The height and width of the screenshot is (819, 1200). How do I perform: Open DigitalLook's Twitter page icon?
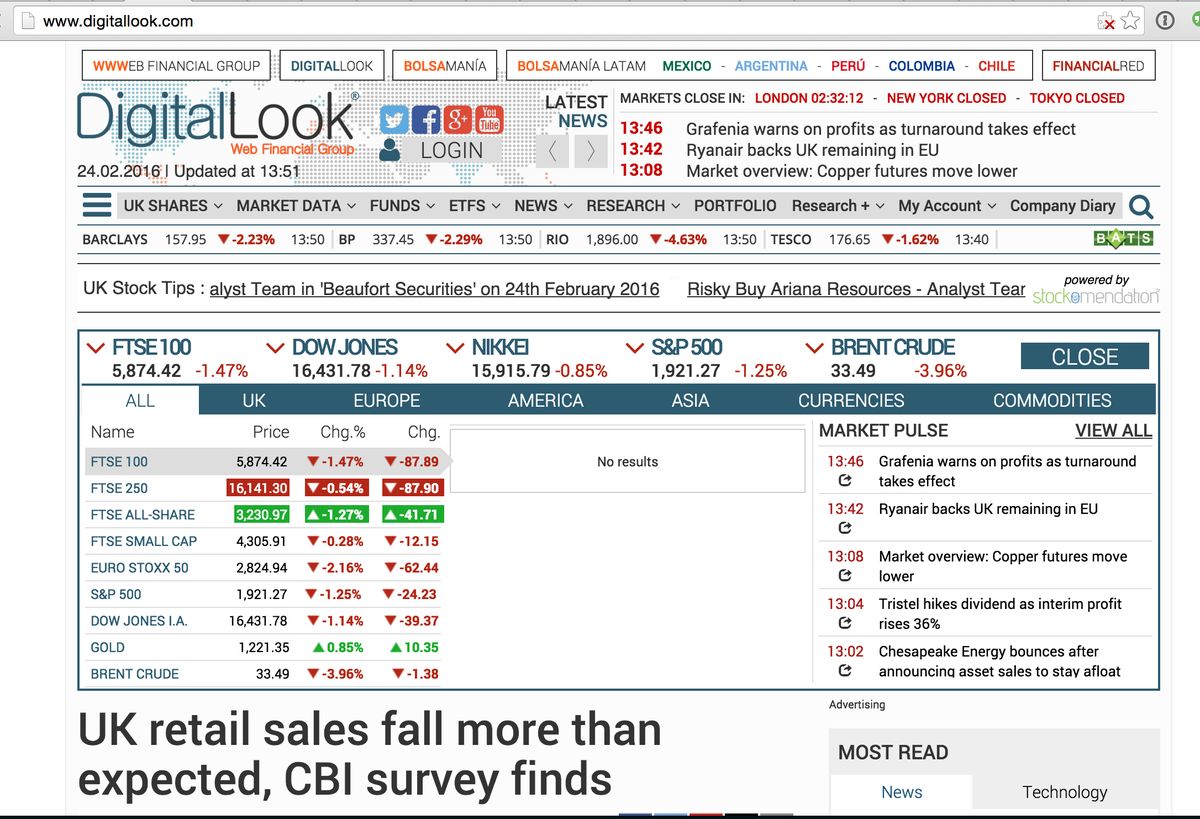[395, 120]
